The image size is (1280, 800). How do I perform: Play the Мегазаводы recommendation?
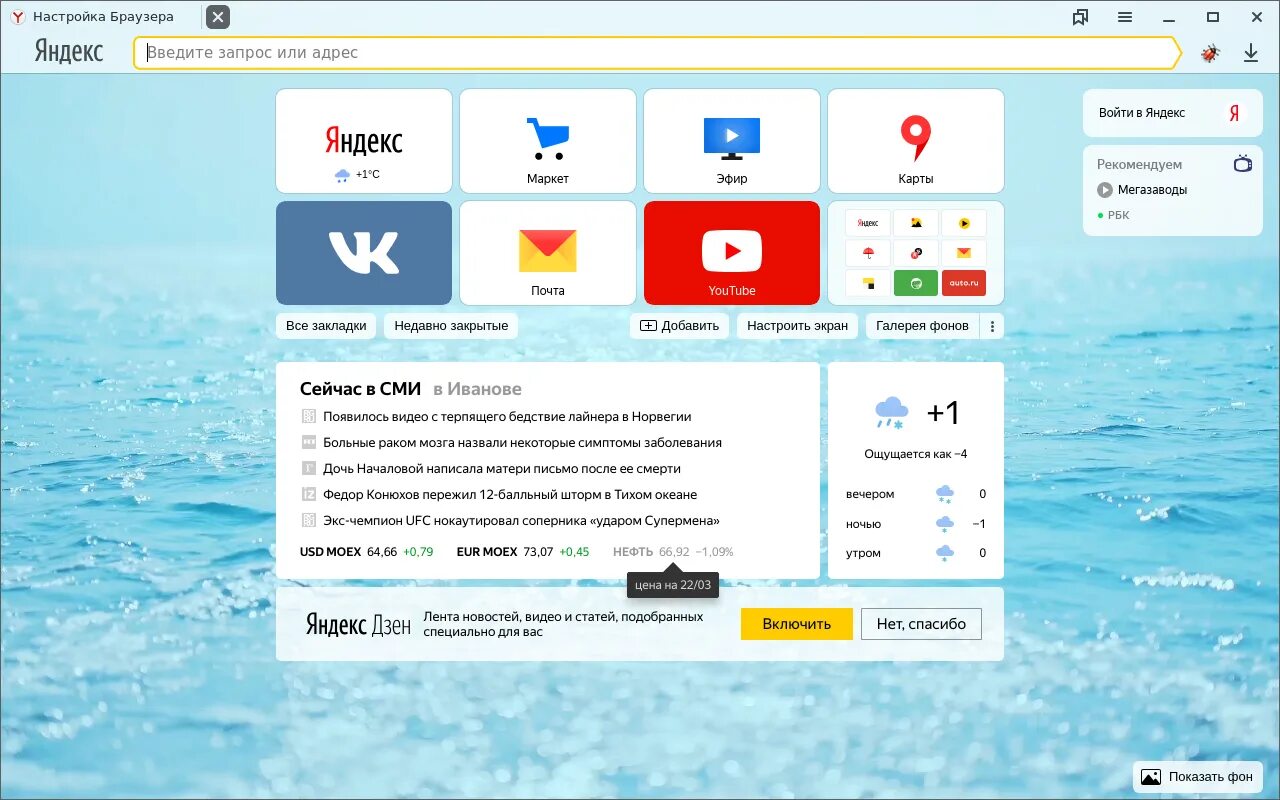(x=1142, y=190)
